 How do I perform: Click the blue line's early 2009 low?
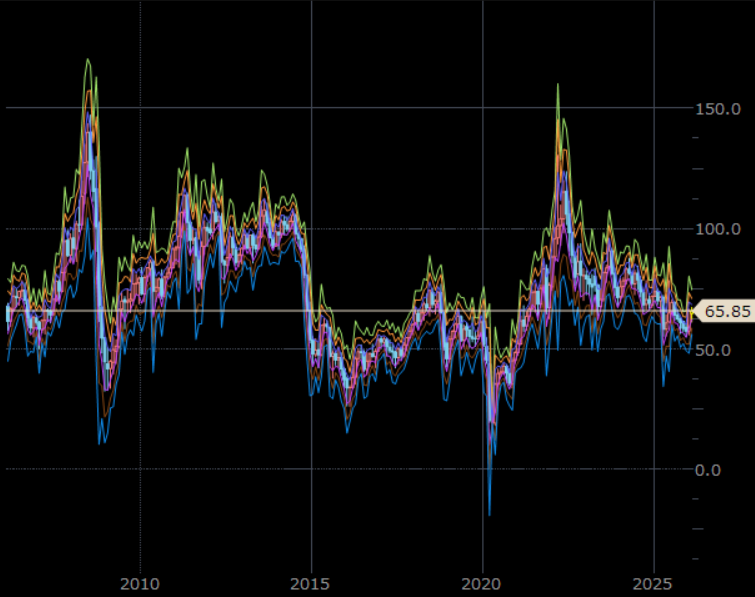click(x=100, y=443)
